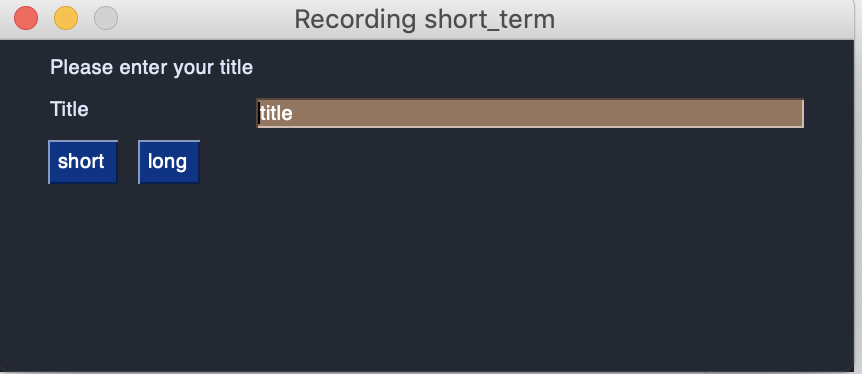Screen dimensions: 862x374
Task: Click the Title label beside the field
Action: coord(69,109)
